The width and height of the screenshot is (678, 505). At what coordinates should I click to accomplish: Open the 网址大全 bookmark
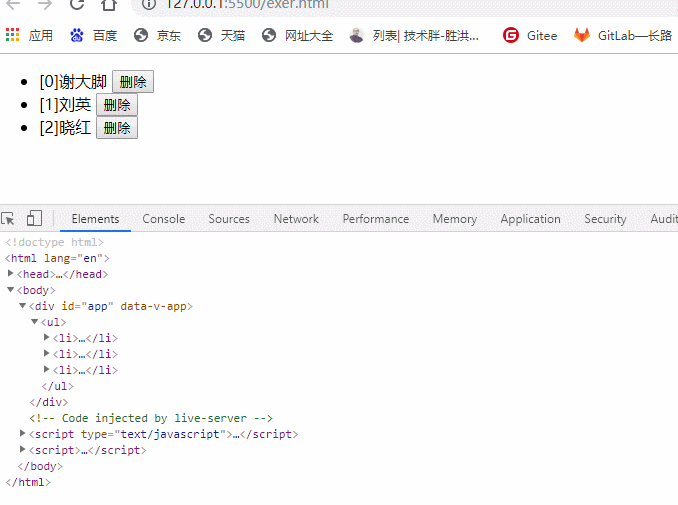(x=297, y=35)
